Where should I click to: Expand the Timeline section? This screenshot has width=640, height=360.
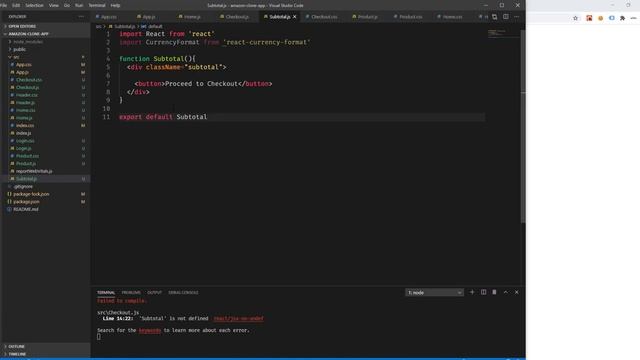17,354
